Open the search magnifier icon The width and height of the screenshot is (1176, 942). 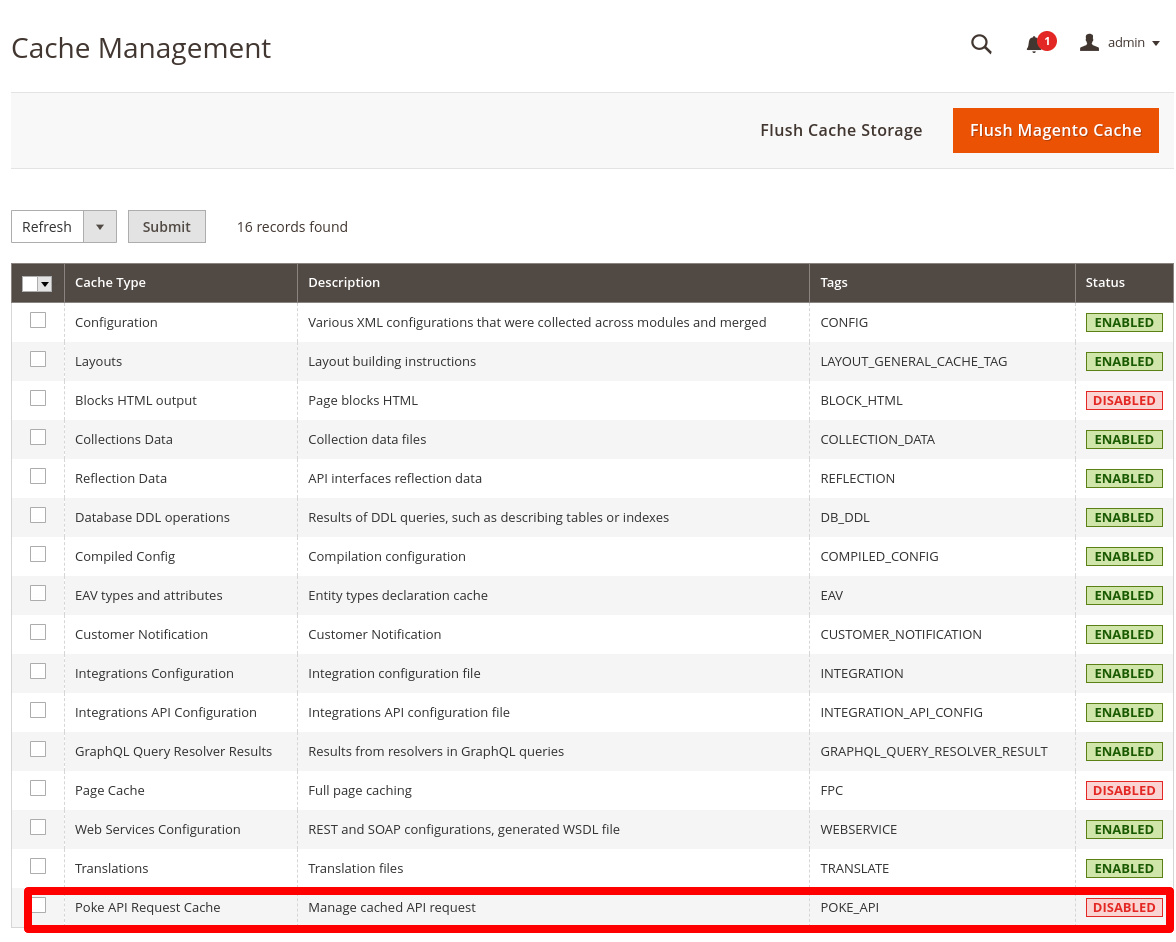(981, 44)
